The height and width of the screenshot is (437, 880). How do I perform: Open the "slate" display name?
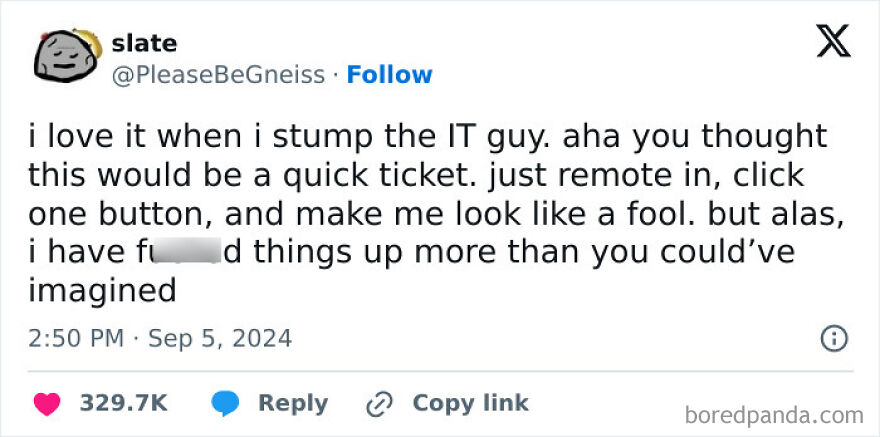145,43
